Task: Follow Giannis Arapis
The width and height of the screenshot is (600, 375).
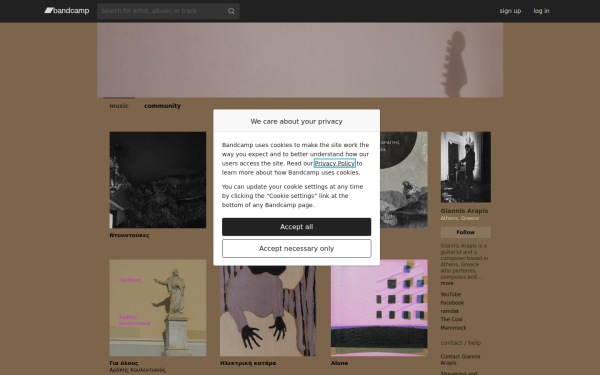Action: pos(466,232)
